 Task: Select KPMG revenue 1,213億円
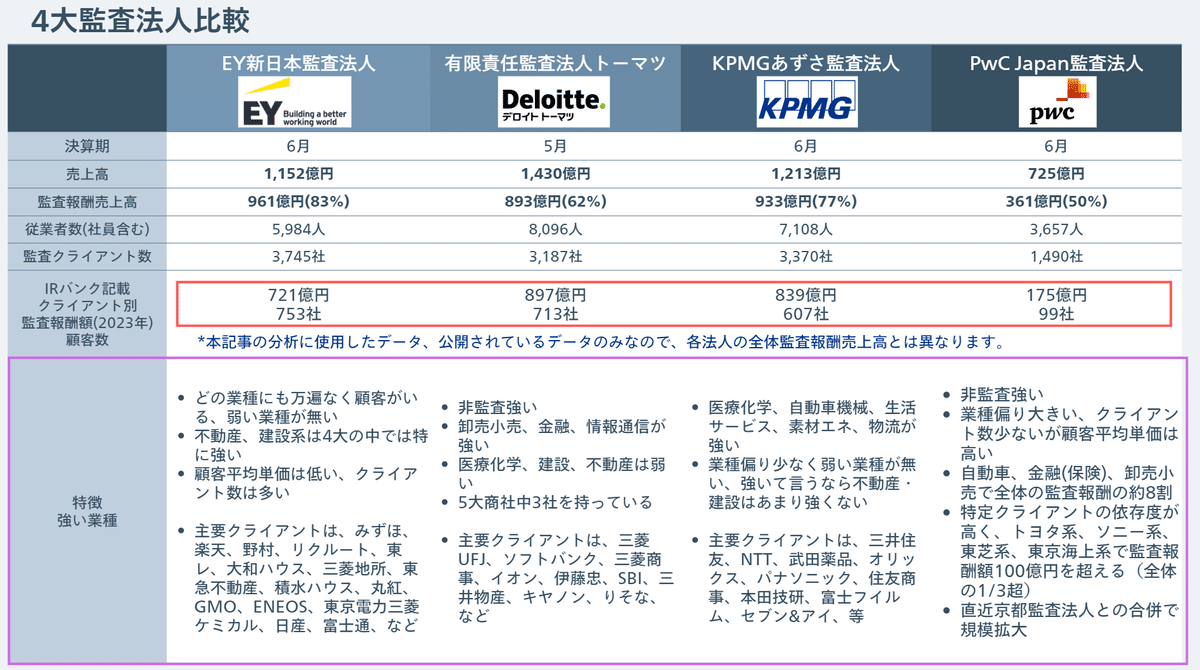[806, 173]
